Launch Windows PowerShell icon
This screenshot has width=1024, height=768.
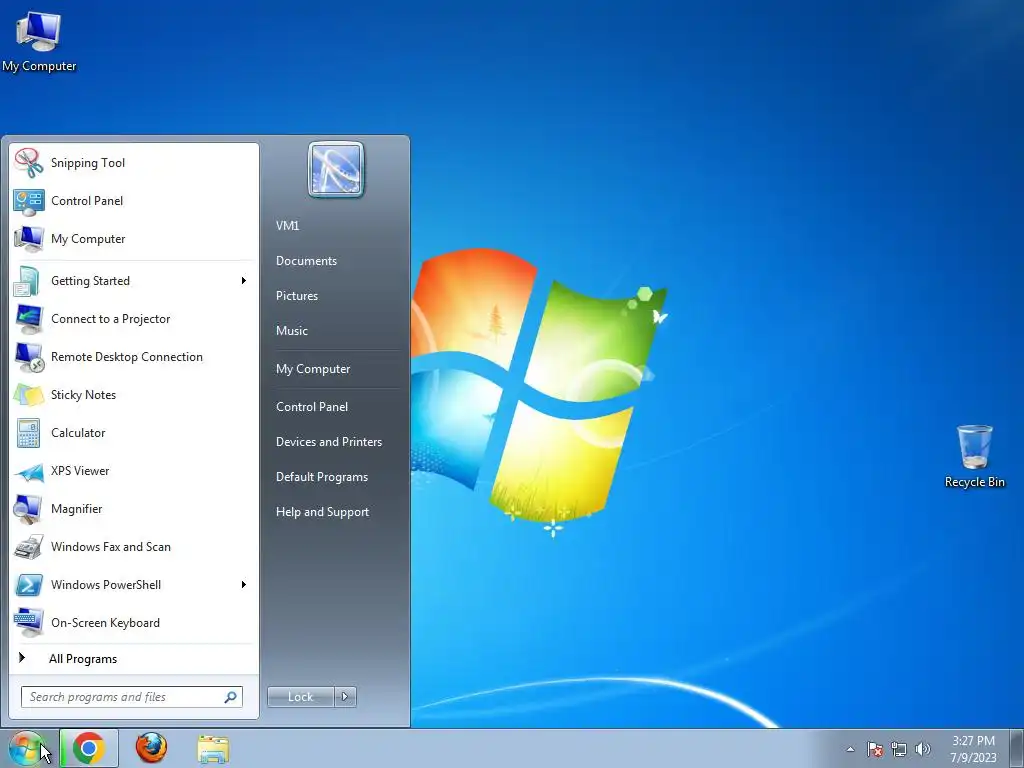[29, 584]
